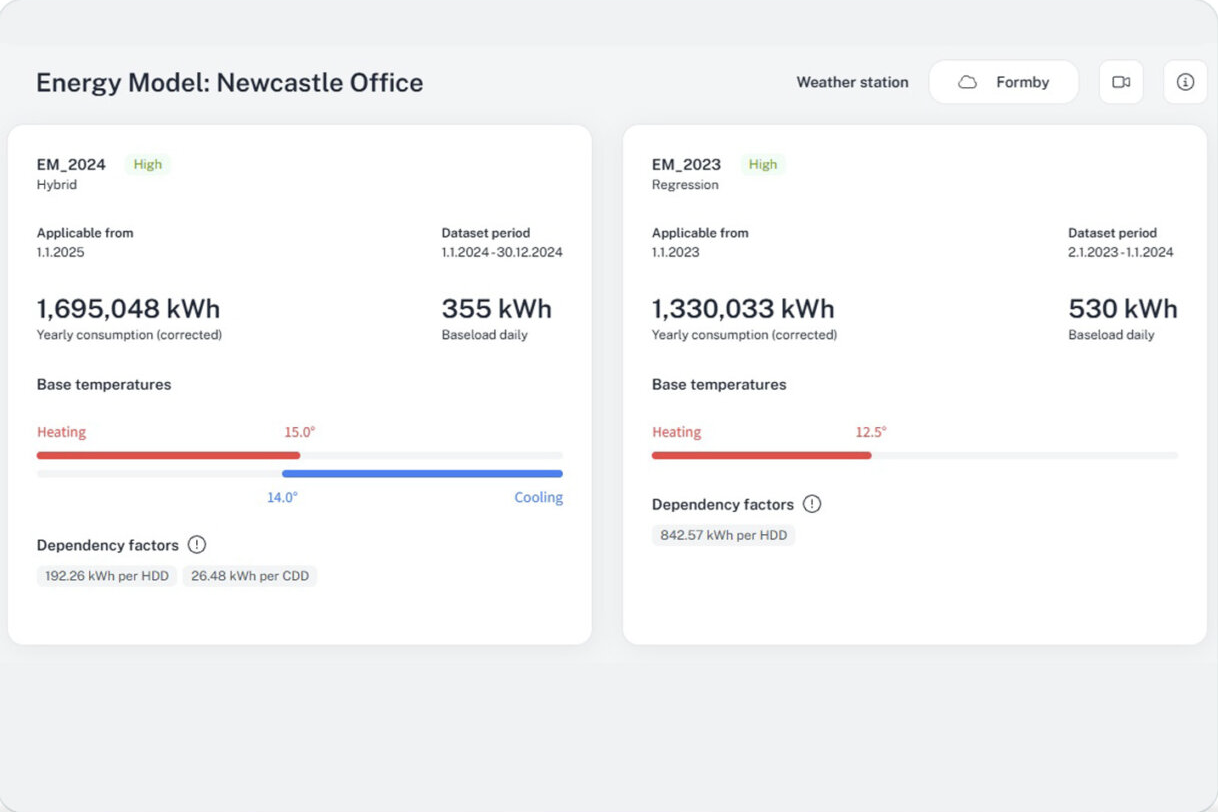Click the red heating bar in EM_2024

(x=168, y=455)
